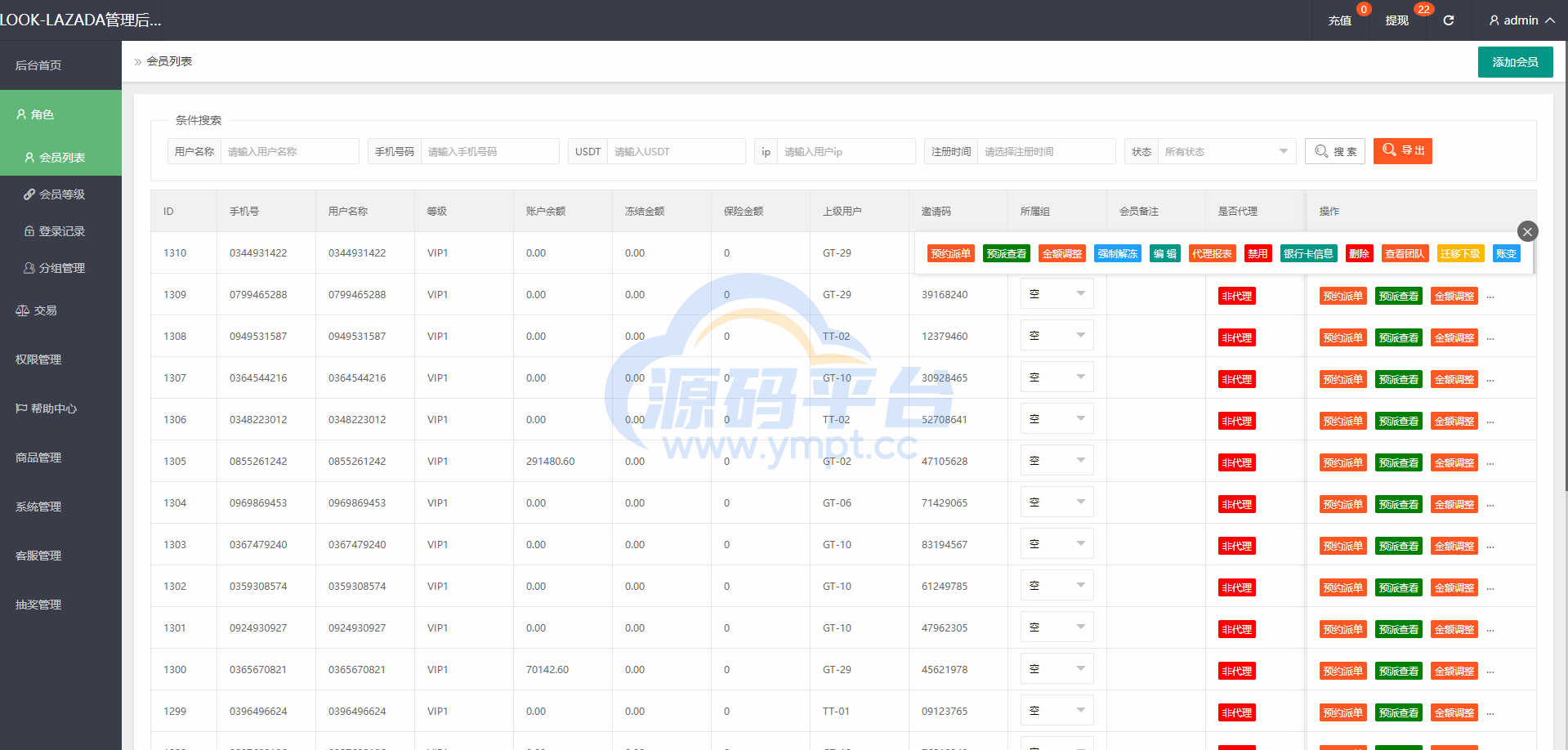Click 预约派单 in the expanded action popup
Screen dimensions: 1568x750
point(951,253)
